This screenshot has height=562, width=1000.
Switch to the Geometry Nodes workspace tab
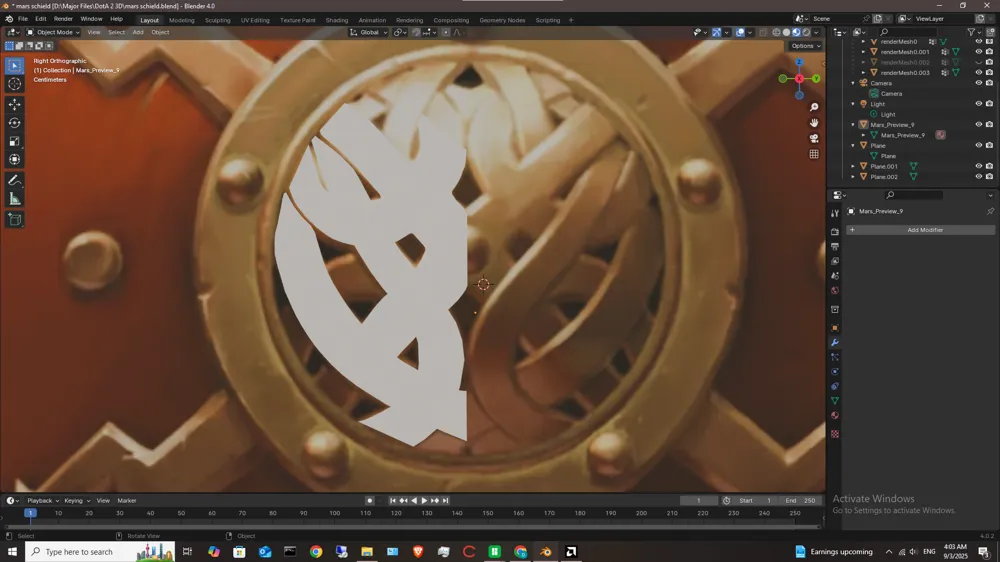pos(503,20)
